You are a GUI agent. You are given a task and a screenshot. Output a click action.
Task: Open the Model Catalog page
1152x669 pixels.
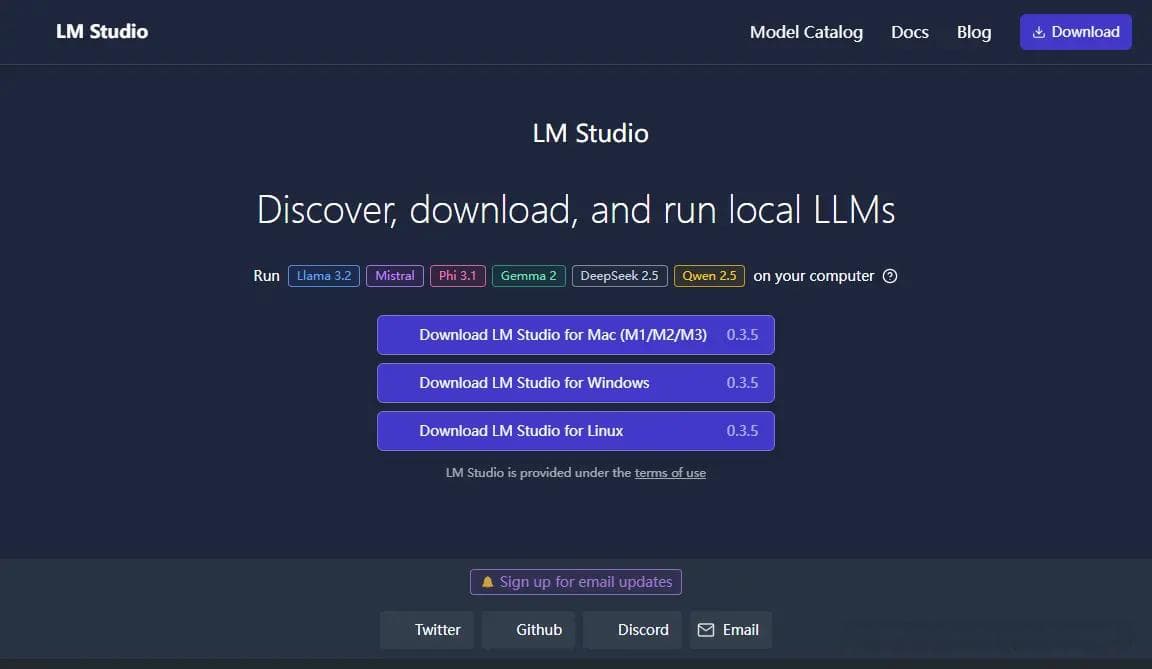[806, 32]
